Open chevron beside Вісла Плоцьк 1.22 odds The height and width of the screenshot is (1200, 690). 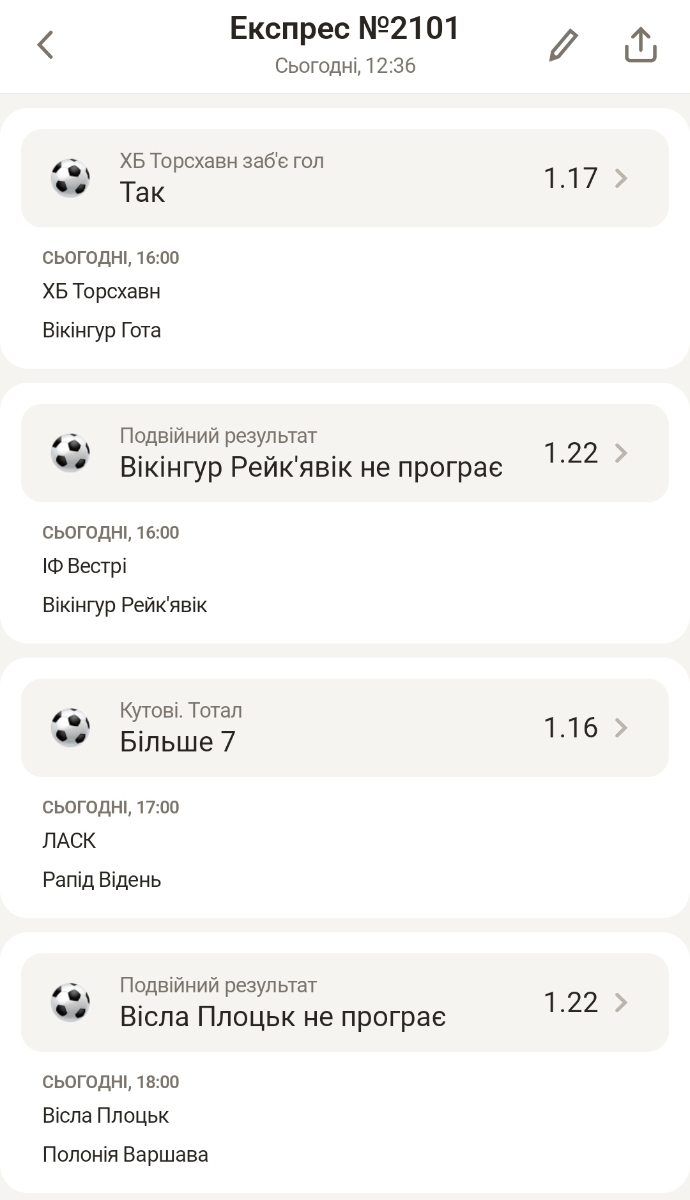[x=621, y=1002]
